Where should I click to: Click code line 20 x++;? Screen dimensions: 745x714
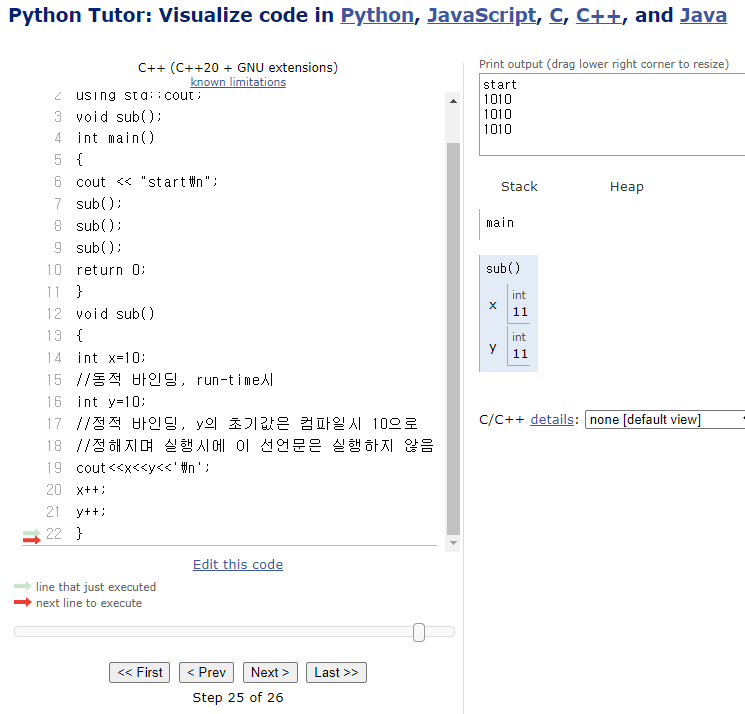pyautogui.click(x=91, y=490)
